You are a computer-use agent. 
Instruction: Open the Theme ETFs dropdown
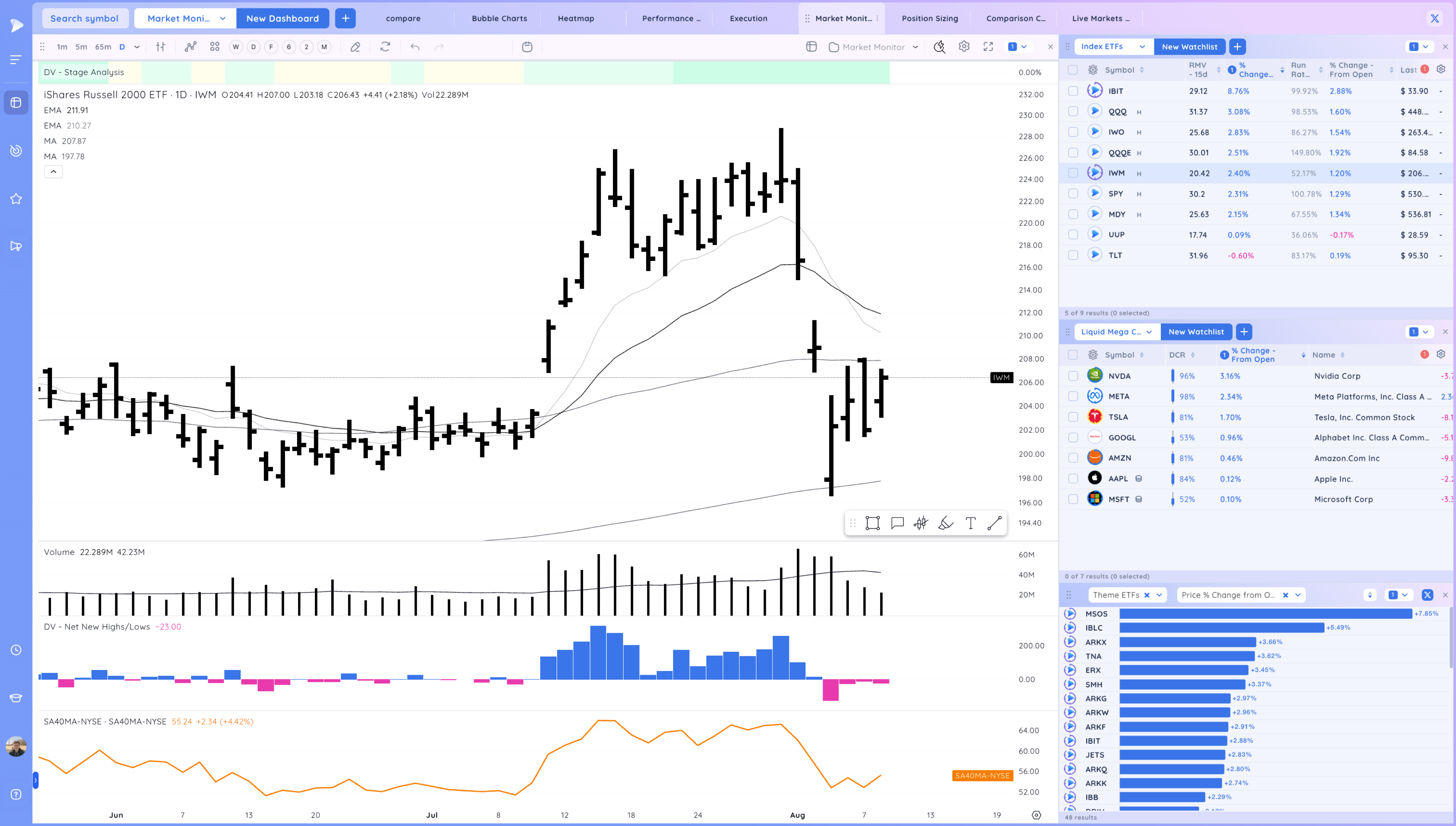click(x=1159, y=595)
